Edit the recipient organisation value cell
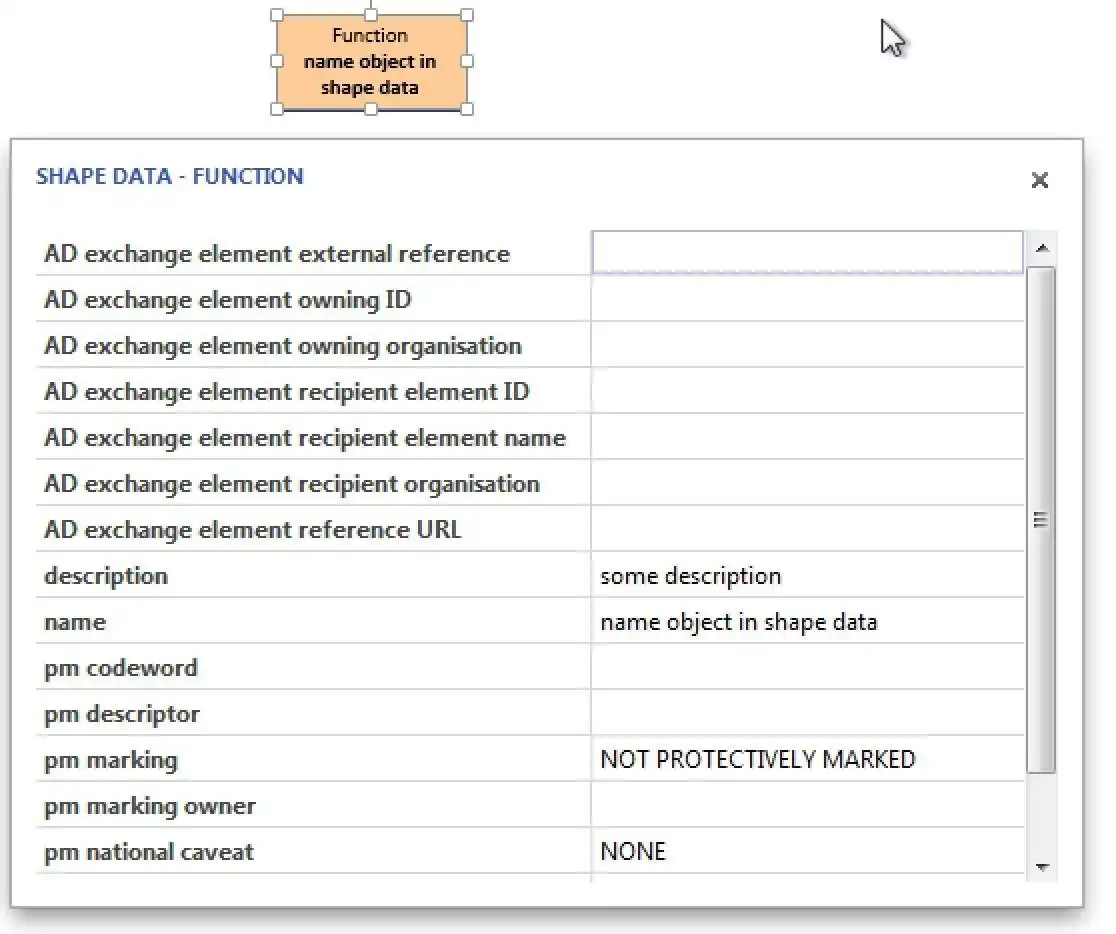Image resolution: width=1116 pixels, height=934 pixels. coord(807,484)
